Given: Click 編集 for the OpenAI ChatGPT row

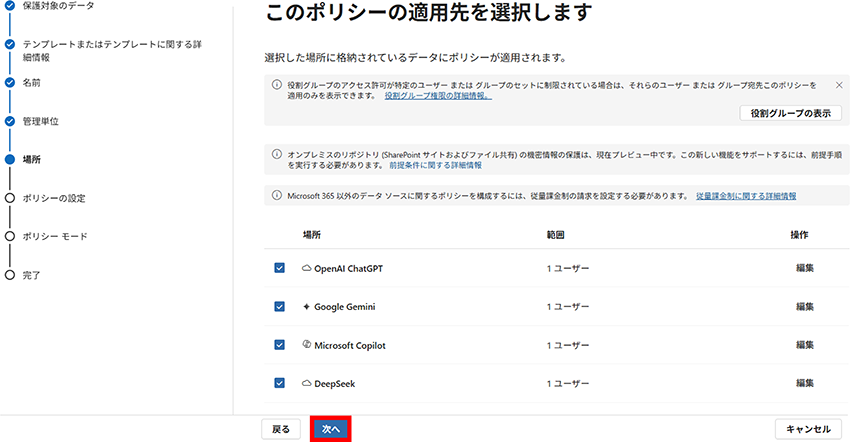Looking at the screenshot, I should tap(804, 268).
